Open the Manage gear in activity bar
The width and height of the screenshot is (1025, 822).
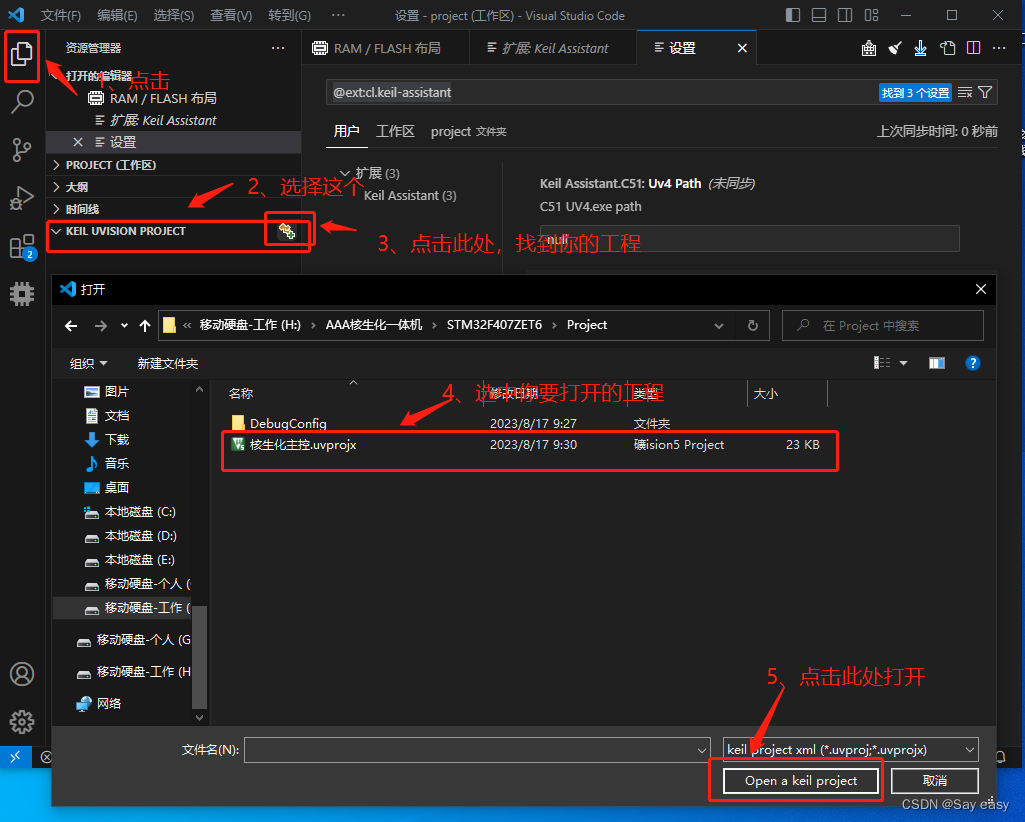(x=22, y=722)
